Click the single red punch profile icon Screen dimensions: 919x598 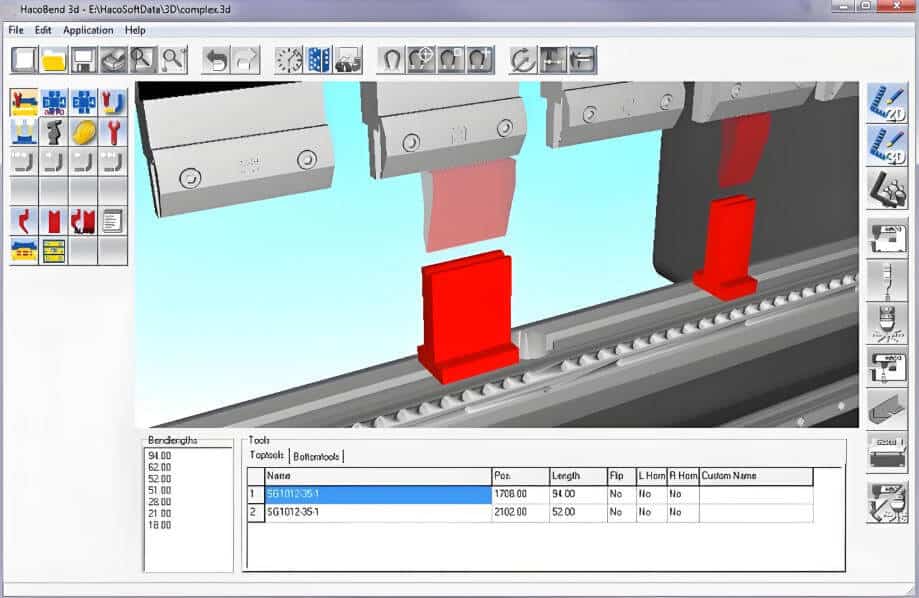pos(24,222)
